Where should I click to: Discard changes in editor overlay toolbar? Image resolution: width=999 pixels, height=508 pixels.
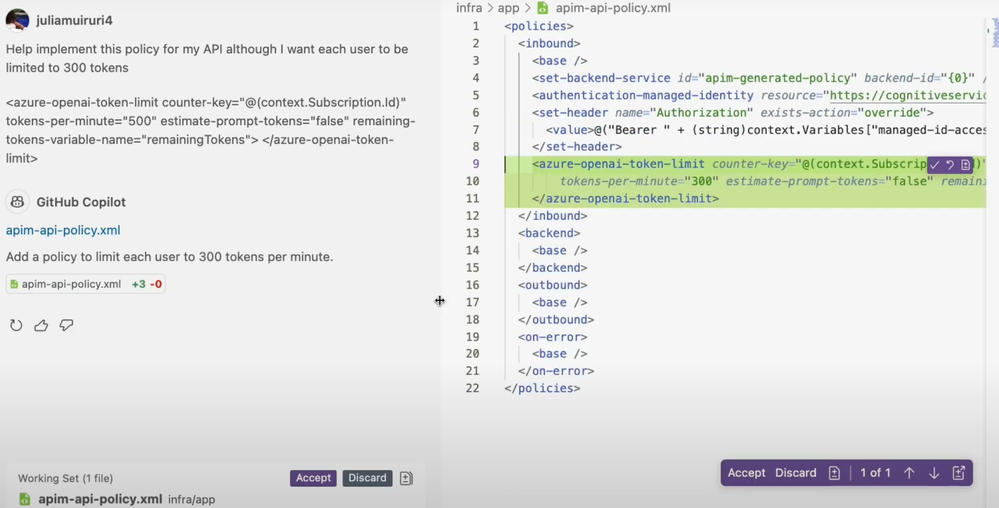tap(796, 473)
